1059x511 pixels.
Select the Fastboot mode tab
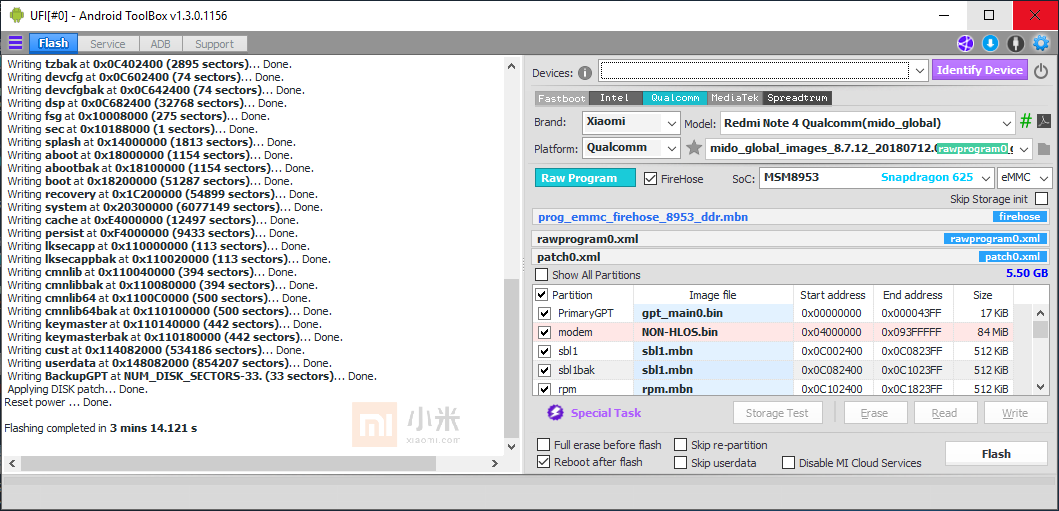[562, 98]
